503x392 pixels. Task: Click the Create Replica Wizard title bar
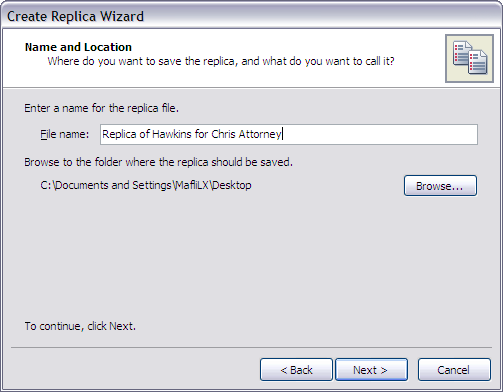[x=251, y=16]
